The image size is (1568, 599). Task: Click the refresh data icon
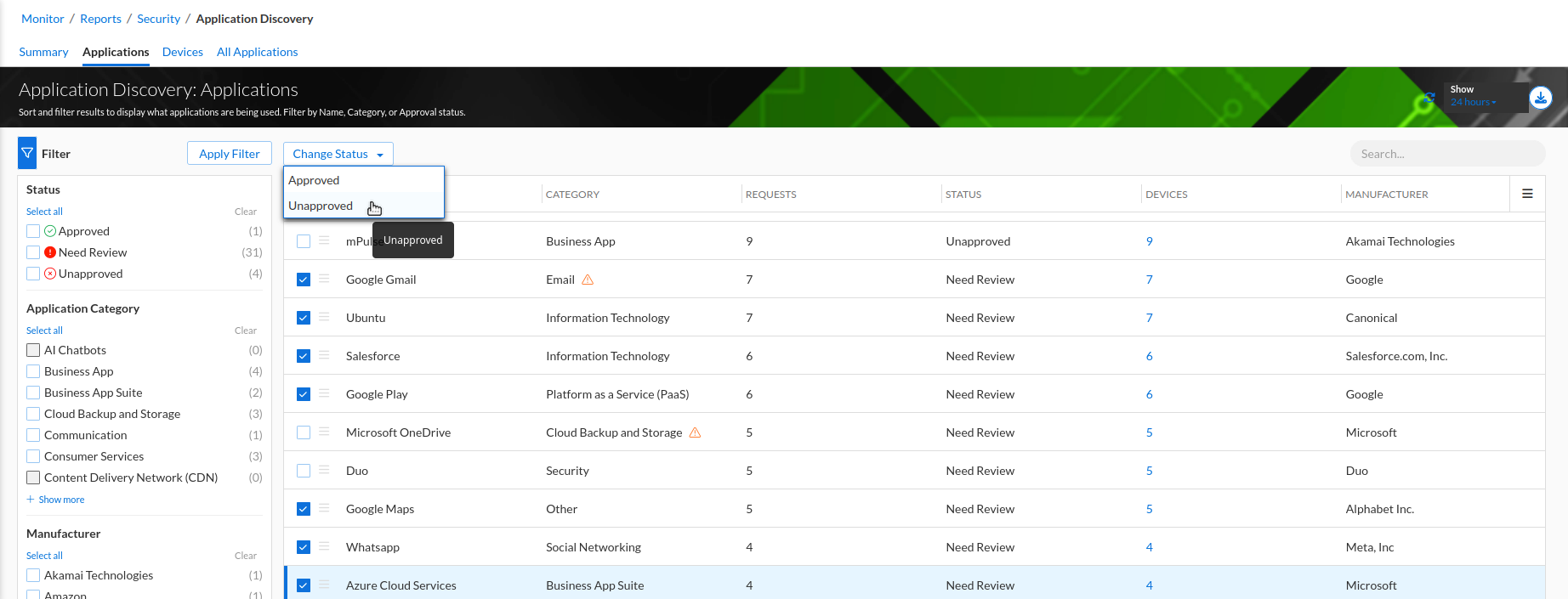click(x=1429, y=98)
